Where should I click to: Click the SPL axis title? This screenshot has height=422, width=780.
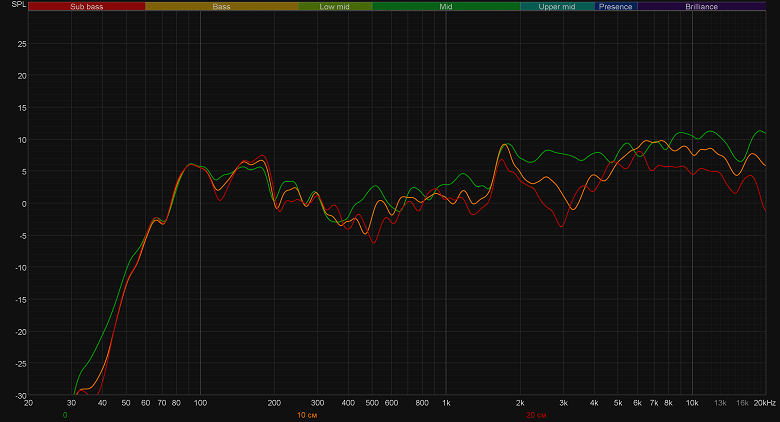[x=18, y=4]
